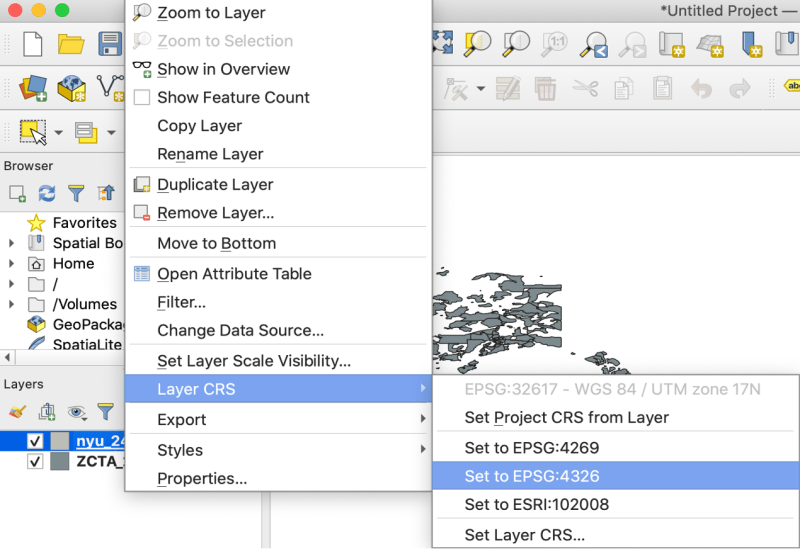The width and height of the screenshot is (800, 549).
Task: Click the New GeoPackage Layer icon
Action: 71,88
